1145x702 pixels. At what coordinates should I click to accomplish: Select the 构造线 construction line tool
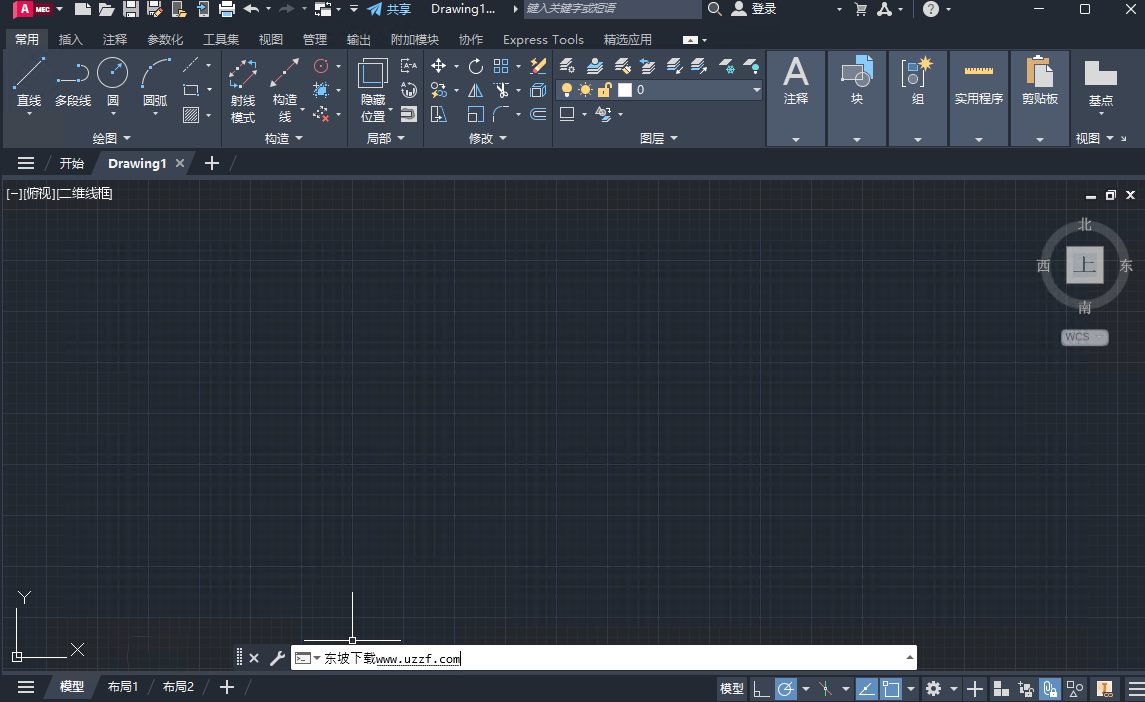click(285, 90)
